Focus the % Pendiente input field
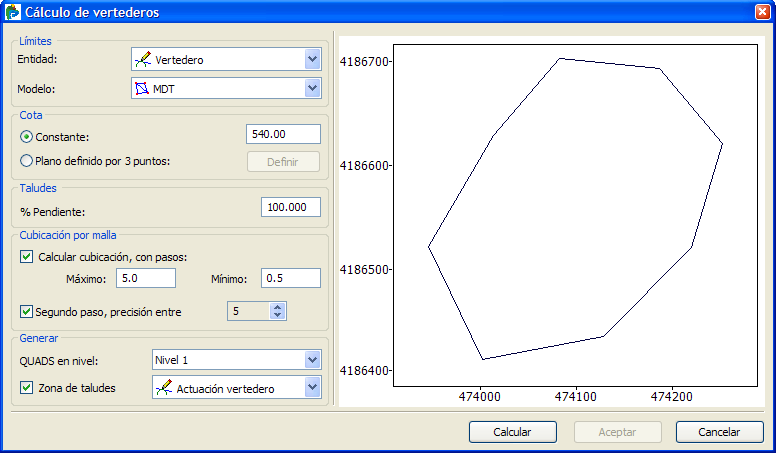Viewport: 776px width, 454px height. [290, 207]
